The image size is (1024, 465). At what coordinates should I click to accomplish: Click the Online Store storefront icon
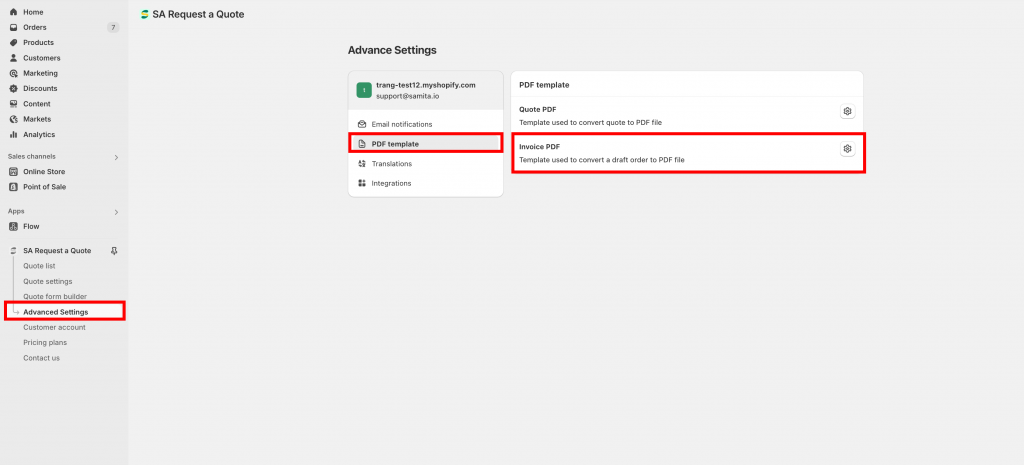tap(13, 172)
